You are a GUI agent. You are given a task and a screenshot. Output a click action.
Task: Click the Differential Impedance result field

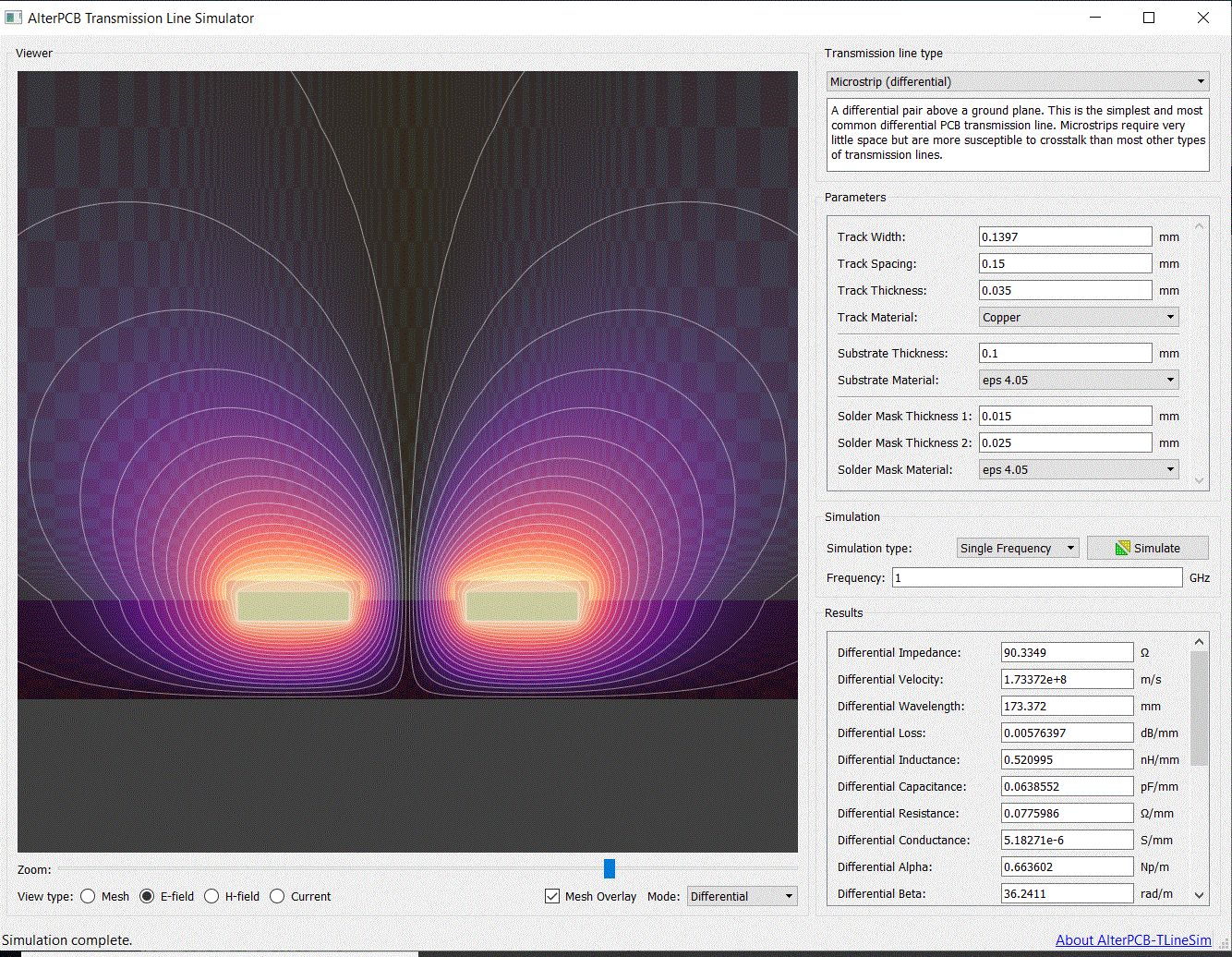[x=1066, y=652]
